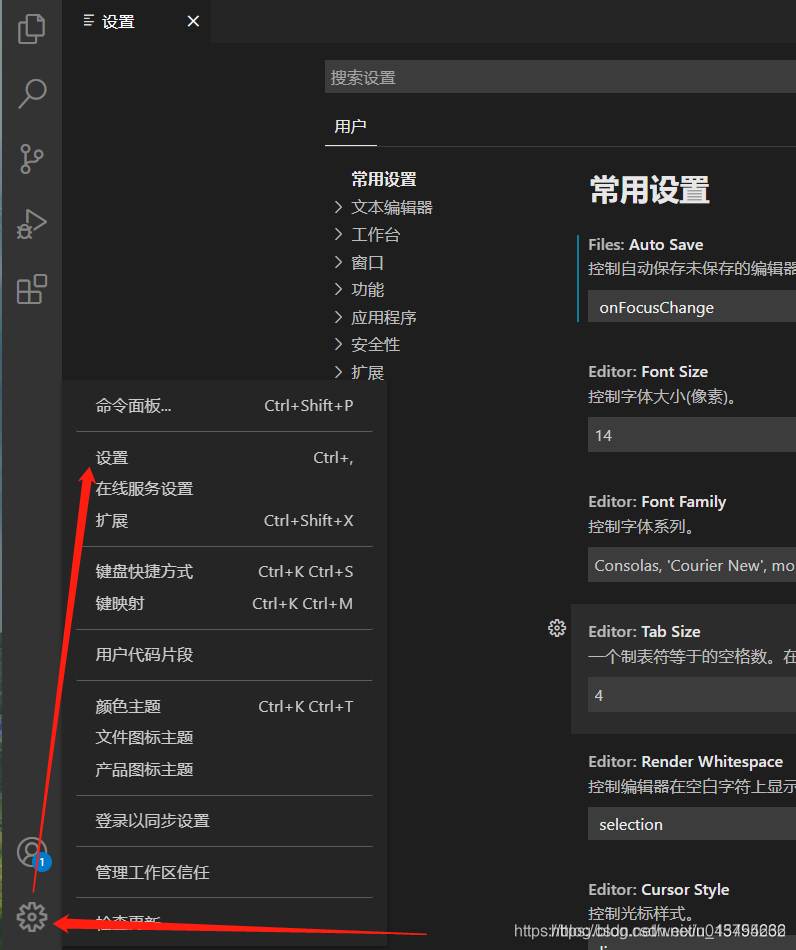Click the Font Size input field
The image size is (796, 950).
(x=692, y=435)
